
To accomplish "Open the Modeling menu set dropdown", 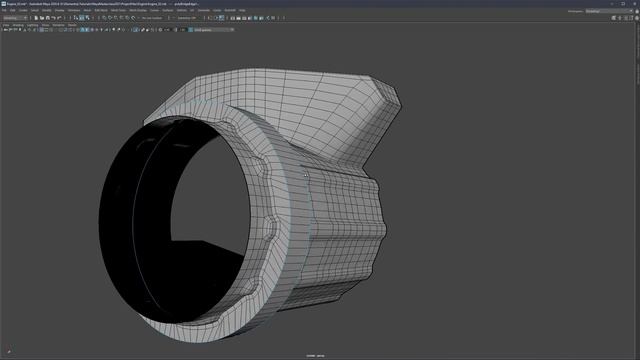I will click(15, 18).
